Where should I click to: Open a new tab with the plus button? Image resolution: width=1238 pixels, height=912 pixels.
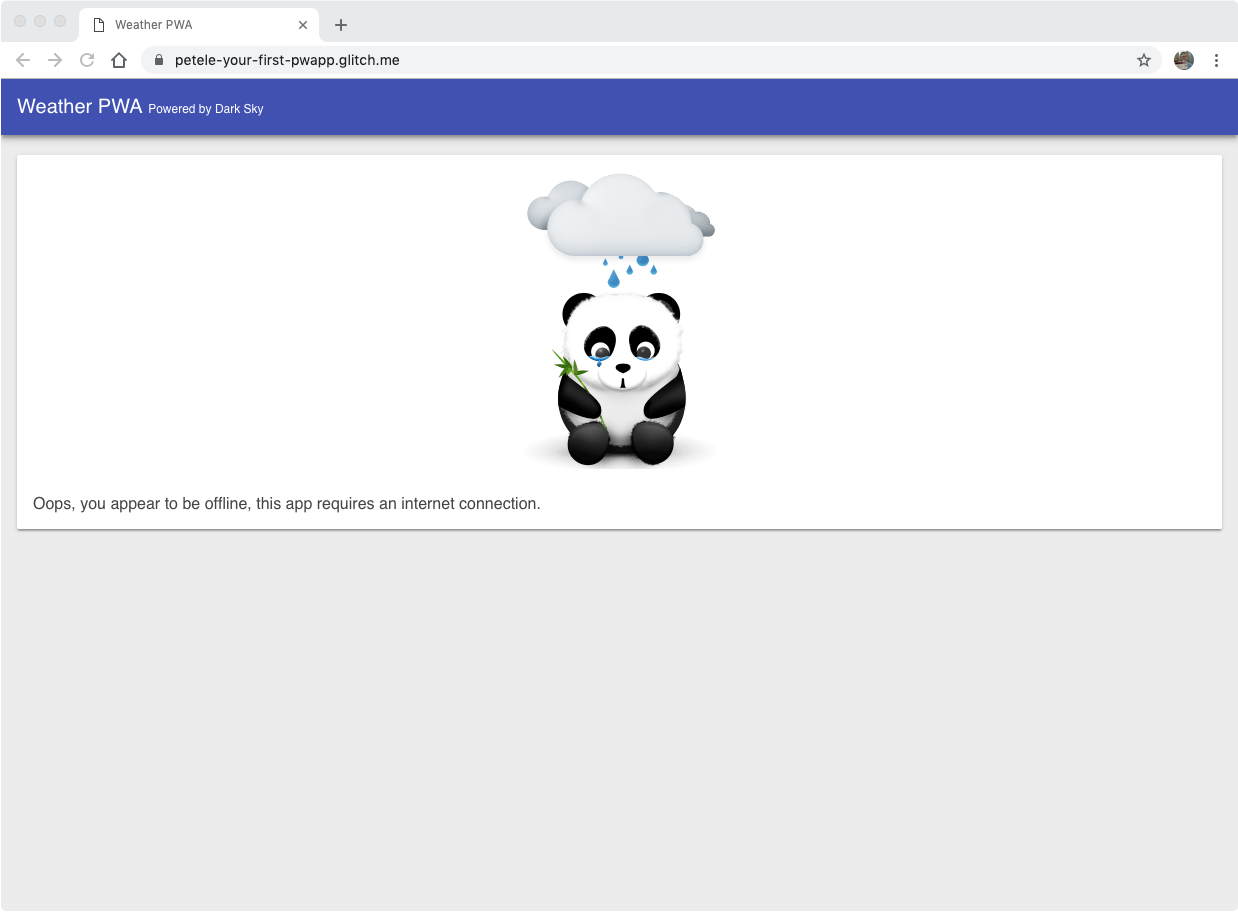341,25
